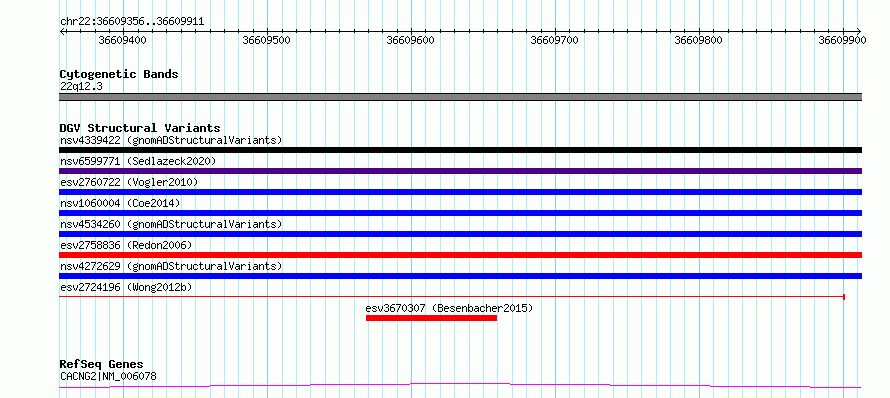890x398 pixels.
Task: Click the blue bar of nsv4272629
Action: pos(460,276)
